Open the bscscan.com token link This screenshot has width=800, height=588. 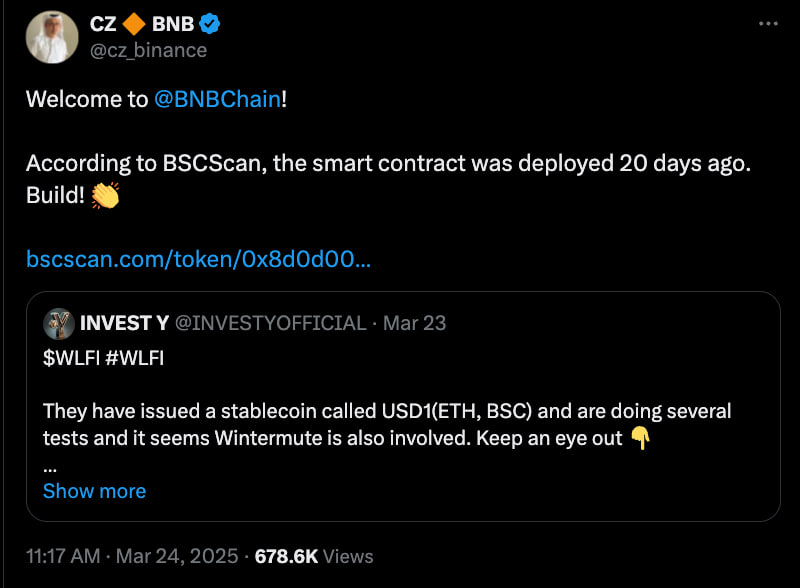(197, 258)
